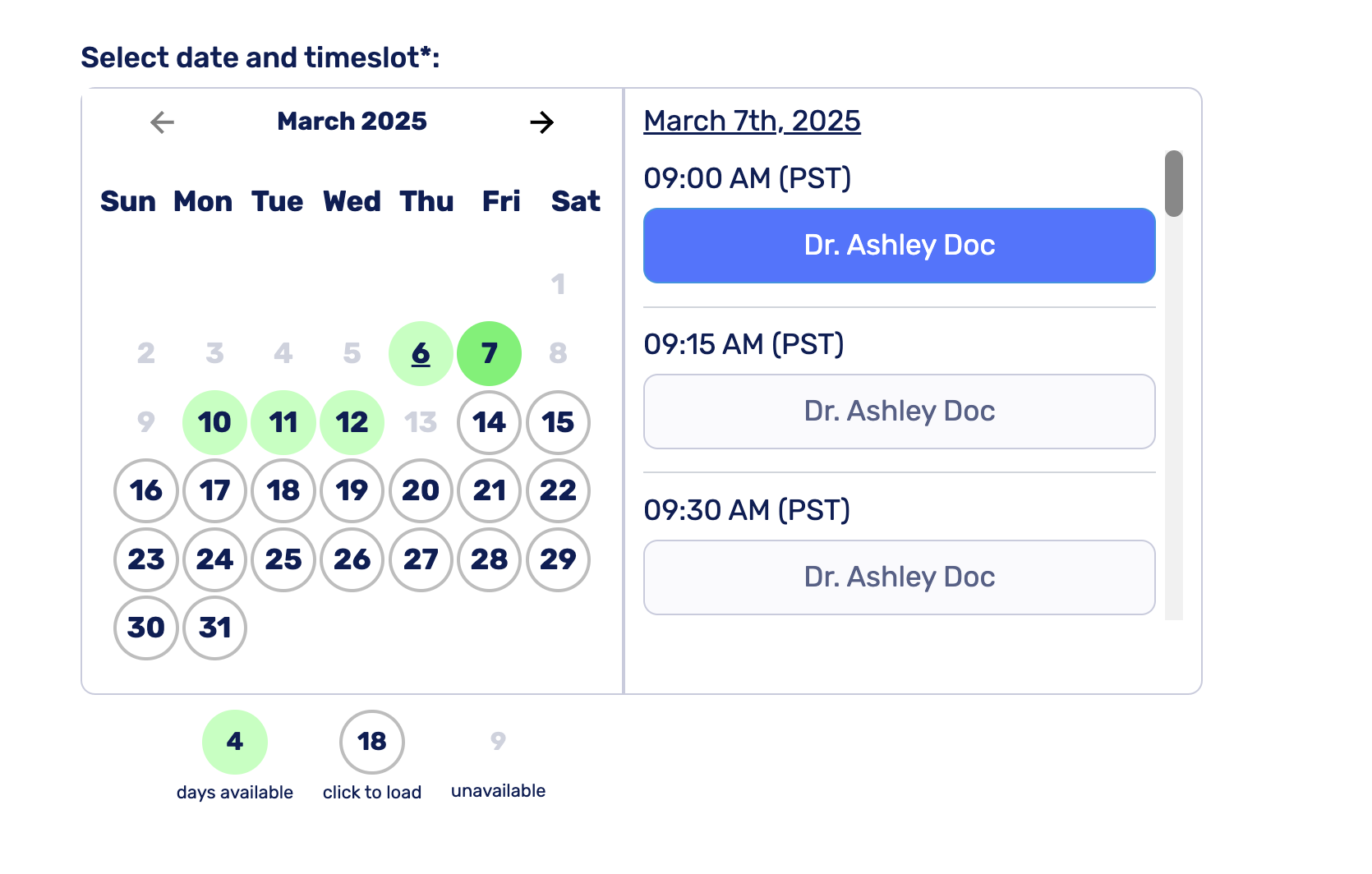Load availability for March 25
The image size is (1372, 874).
(283, 559)
